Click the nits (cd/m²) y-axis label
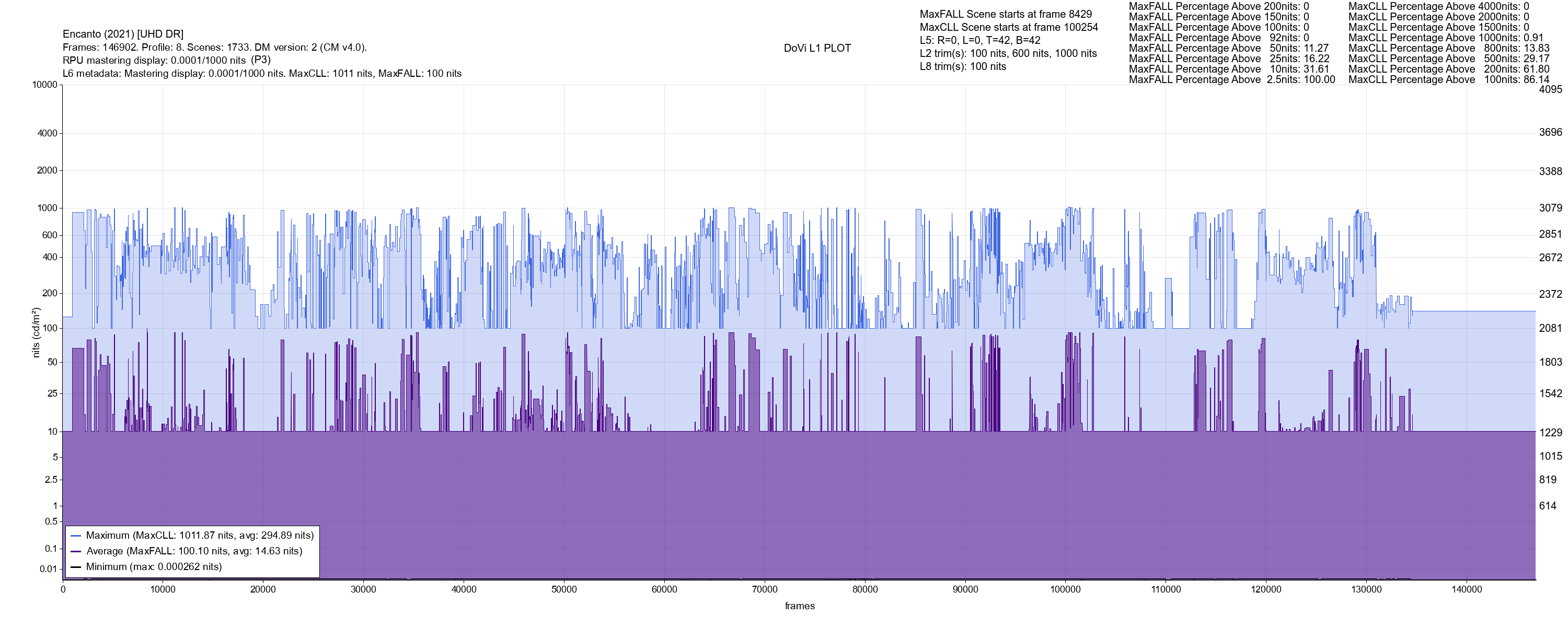 click(36, 332)
